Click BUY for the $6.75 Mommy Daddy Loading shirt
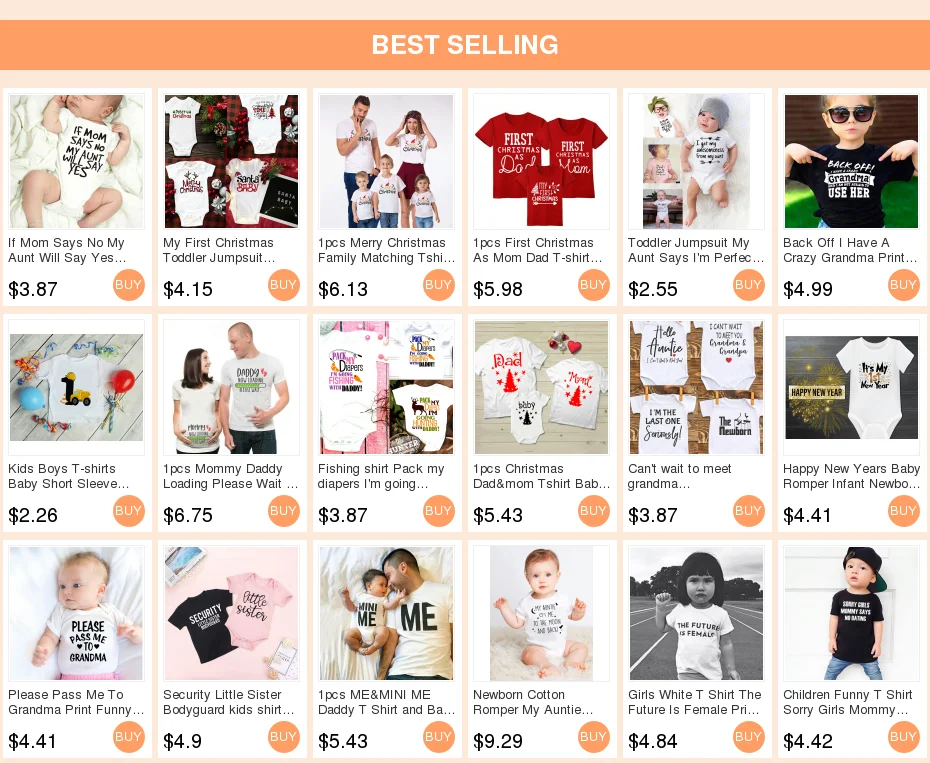The width and height of the screenshot is (930, 763). point(284,511)
